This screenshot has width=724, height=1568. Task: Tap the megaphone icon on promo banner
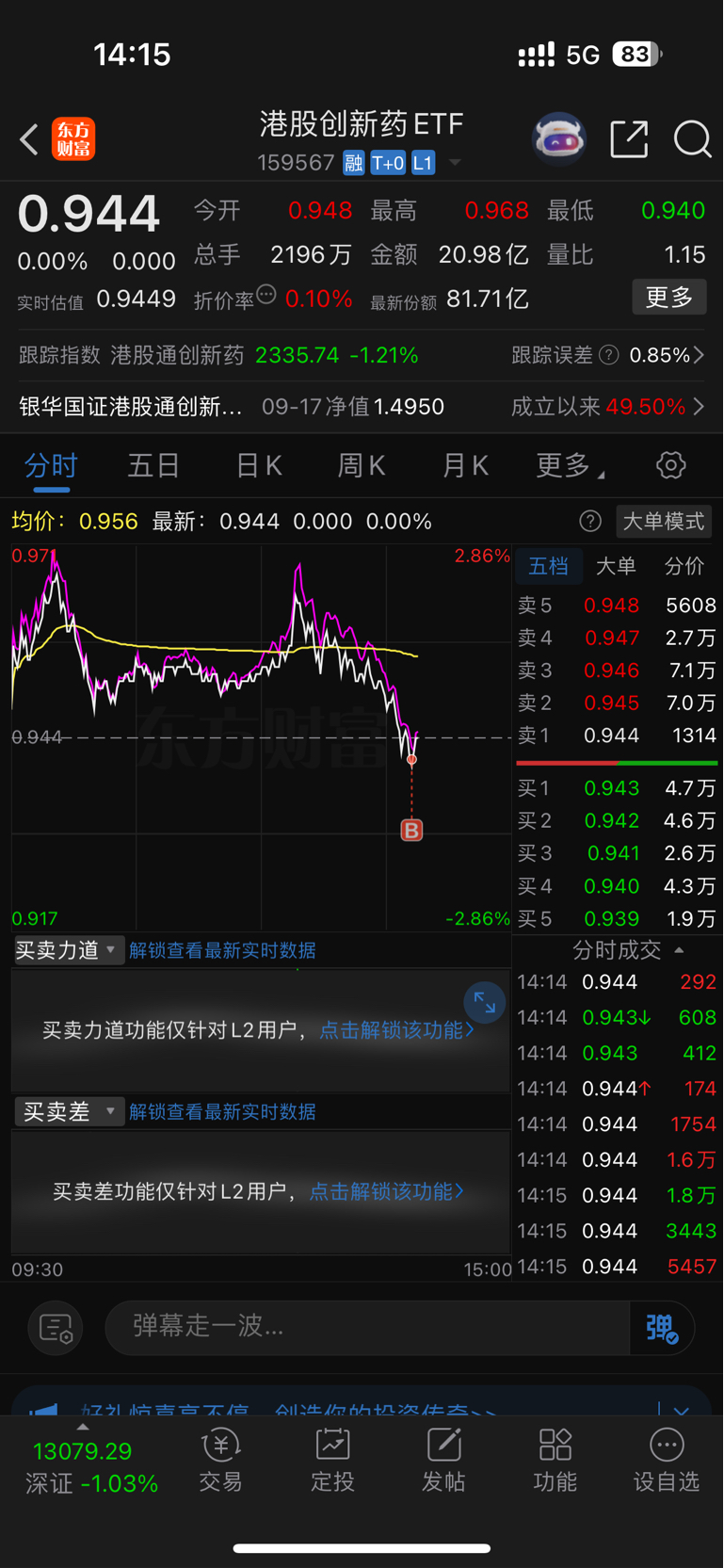point(43,1409)
